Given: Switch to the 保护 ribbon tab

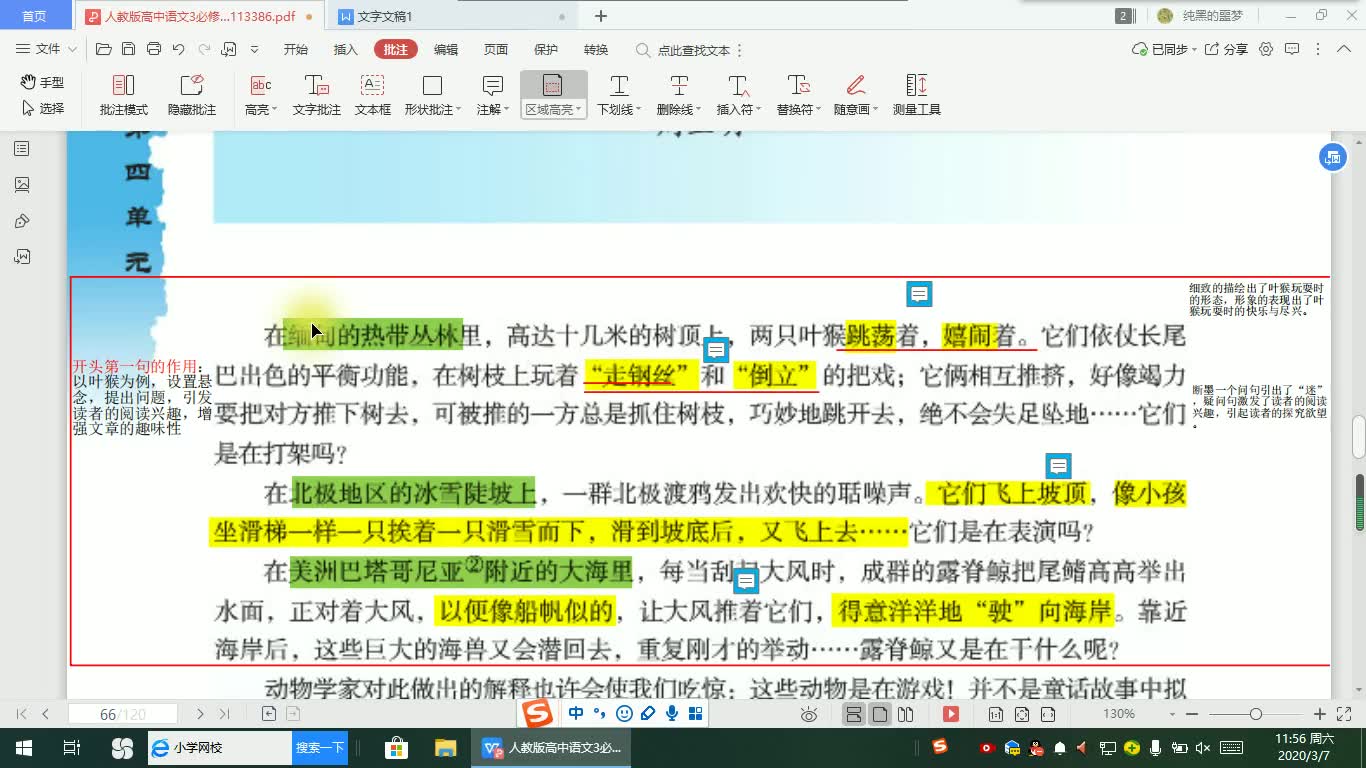Looking at the screenshot, I should point(546,49).
